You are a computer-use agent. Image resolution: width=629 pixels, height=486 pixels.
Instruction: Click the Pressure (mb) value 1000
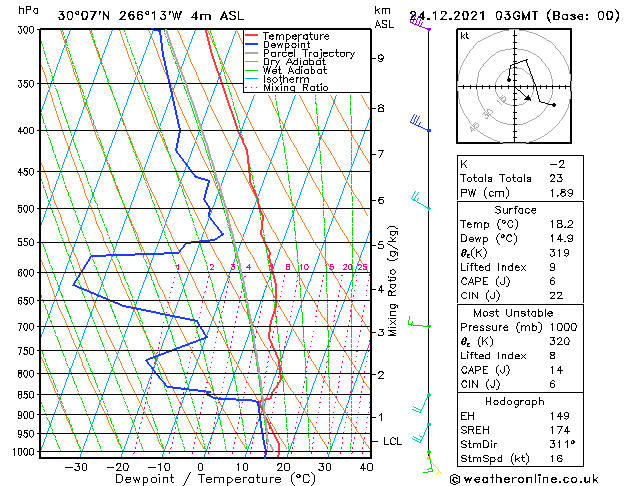point(563,327)
